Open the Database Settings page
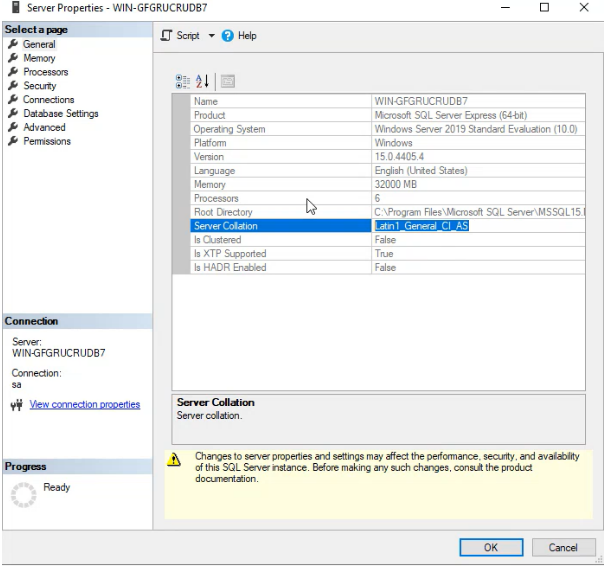The height and width of the screenshot is (568, 606). point(61,114)
